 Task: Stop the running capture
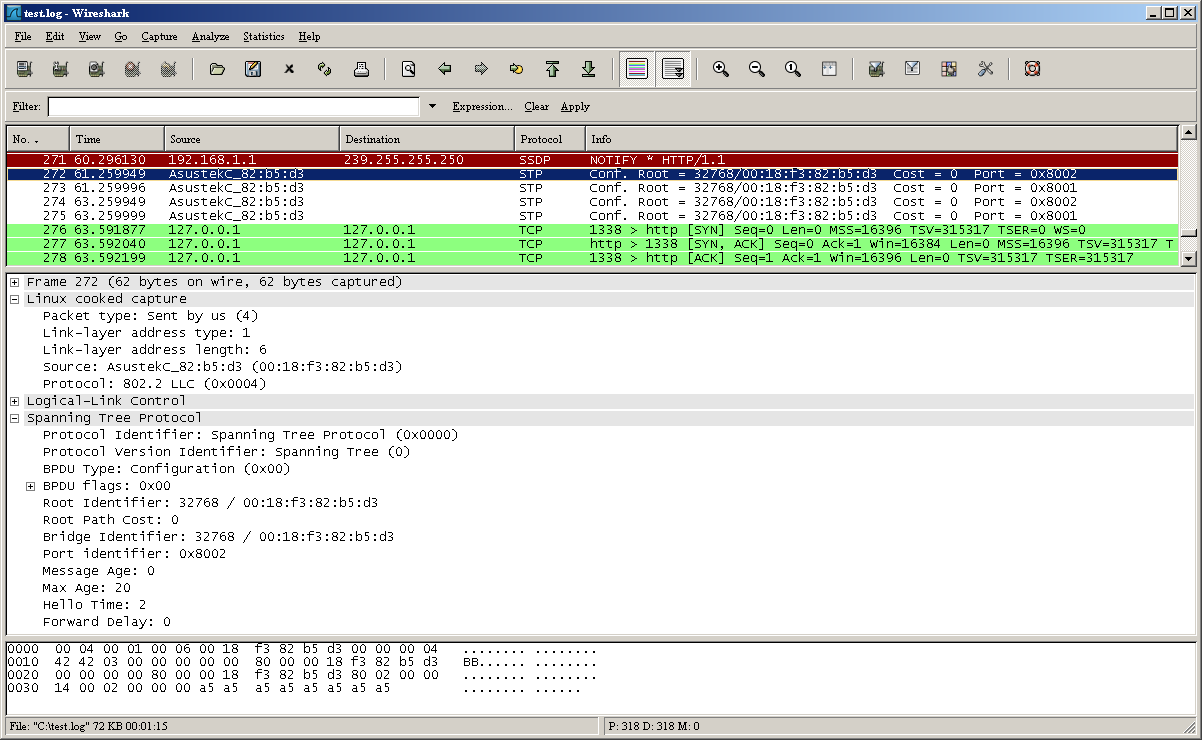pyautogui.click(x=132, y=69)
